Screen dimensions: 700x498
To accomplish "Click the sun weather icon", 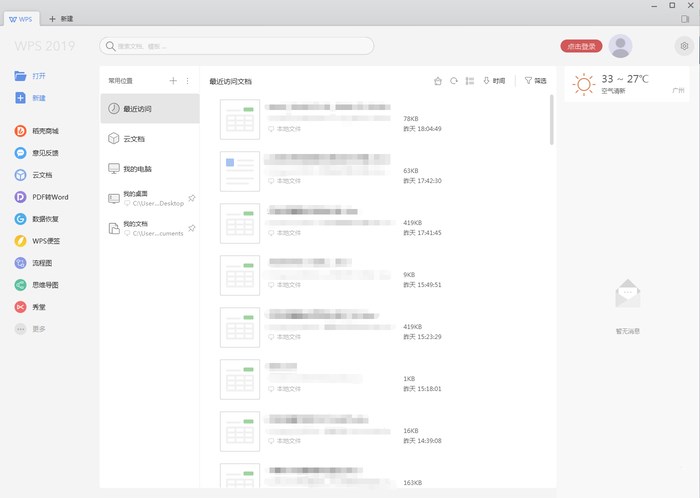I will click(583, 84).
